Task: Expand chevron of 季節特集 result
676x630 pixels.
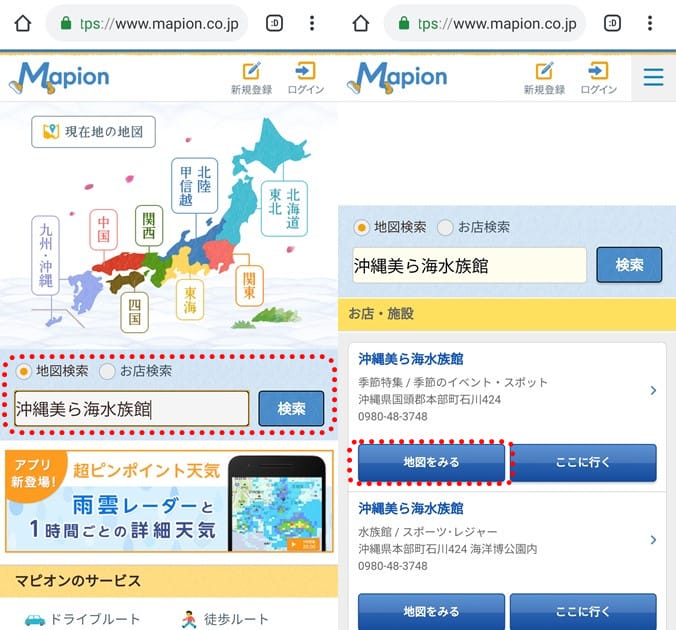Action: [653, 390]
